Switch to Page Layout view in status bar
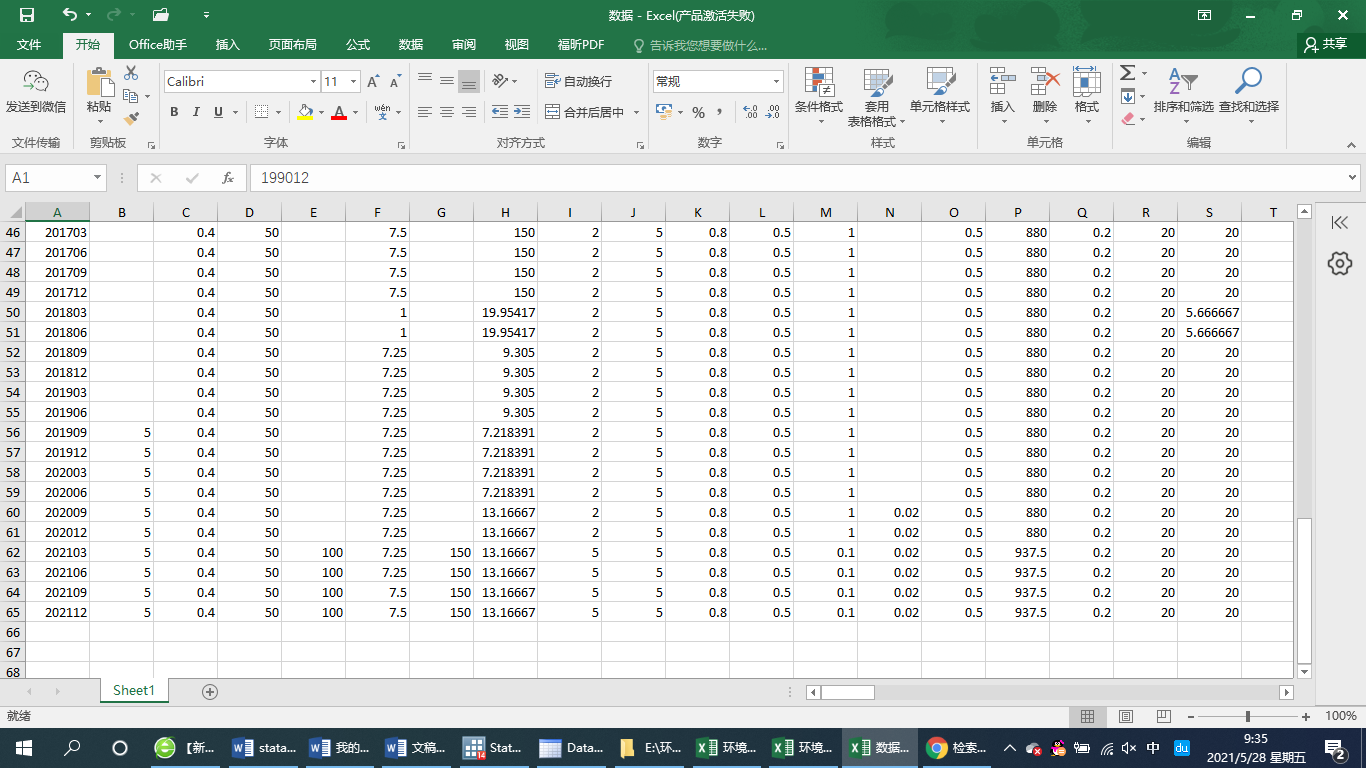 [1126, 717]
